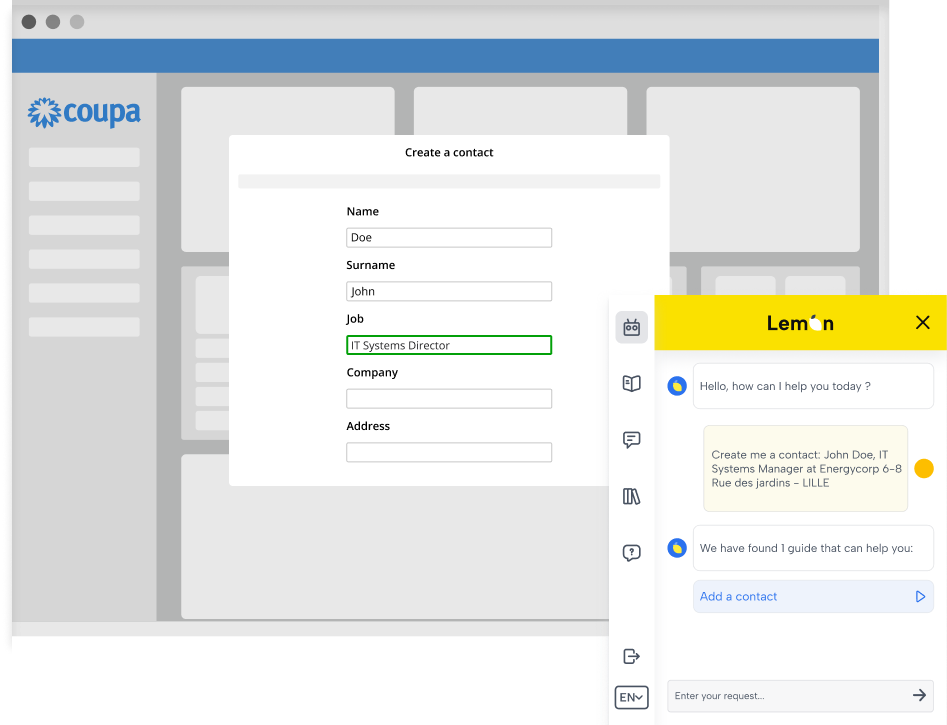
Task: Select the first Coupa sidebar menu item
Action: [84, 158]
